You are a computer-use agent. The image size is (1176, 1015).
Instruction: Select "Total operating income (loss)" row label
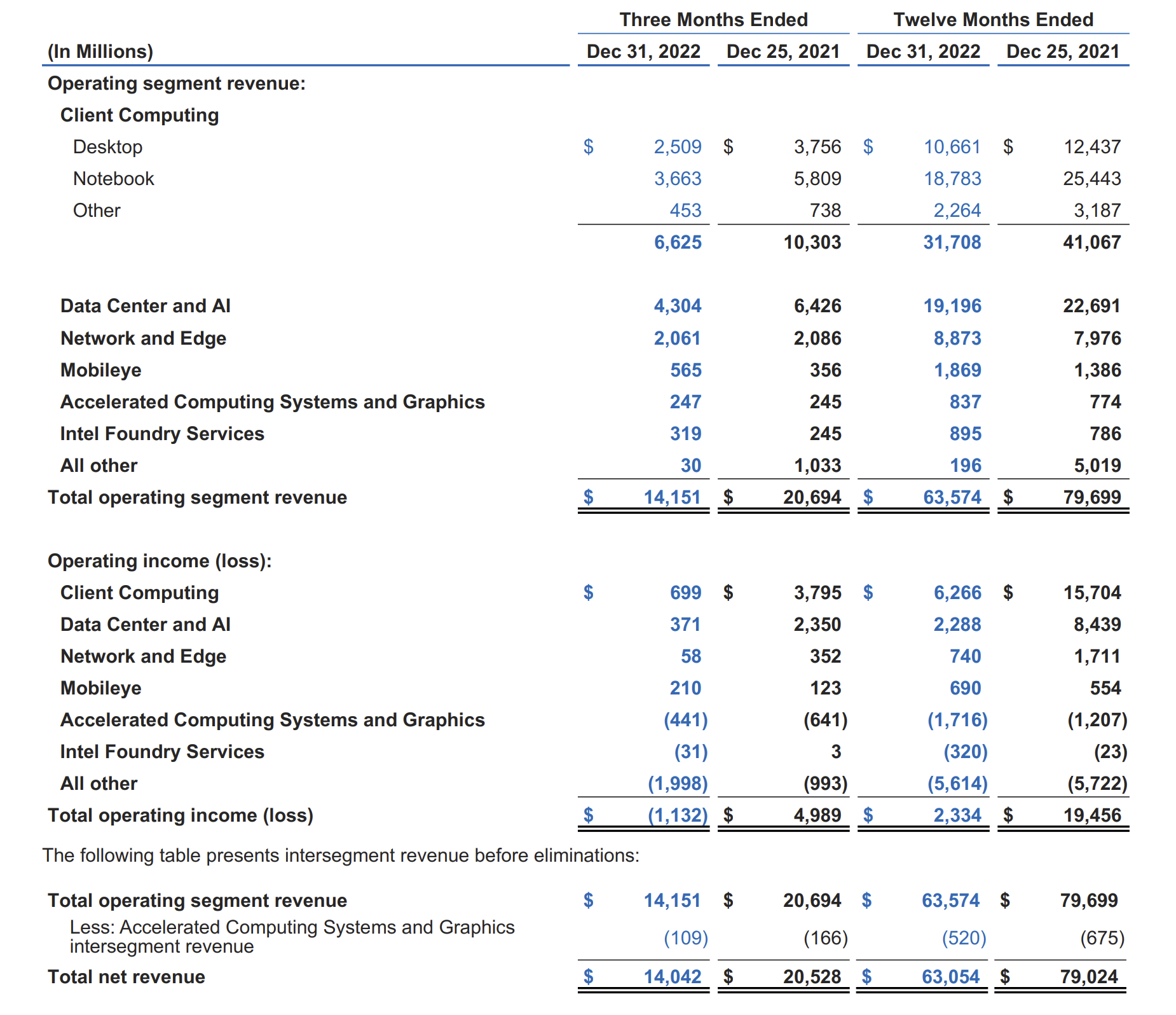pyautogui.click(x=181, y=815)
